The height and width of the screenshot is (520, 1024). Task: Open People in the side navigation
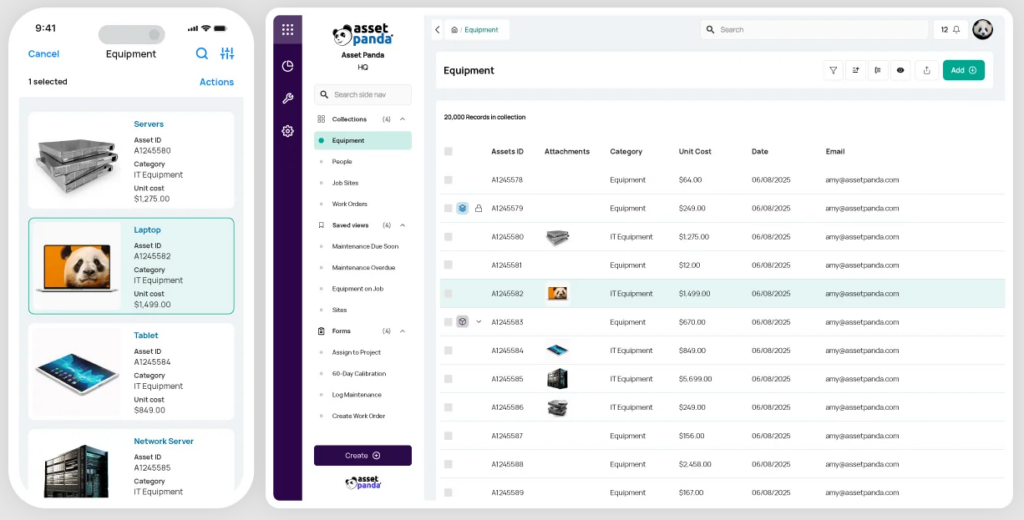[x=342, y=162]
